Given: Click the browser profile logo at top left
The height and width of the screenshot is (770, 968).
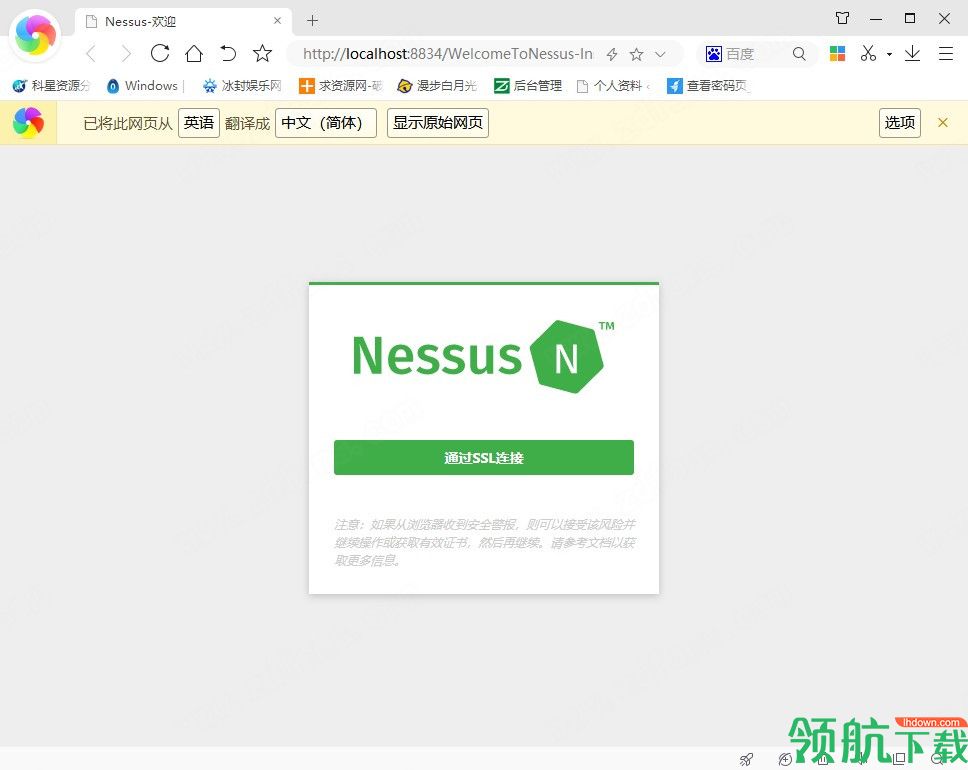Looking at the screenshot, I should pos(36,35).
